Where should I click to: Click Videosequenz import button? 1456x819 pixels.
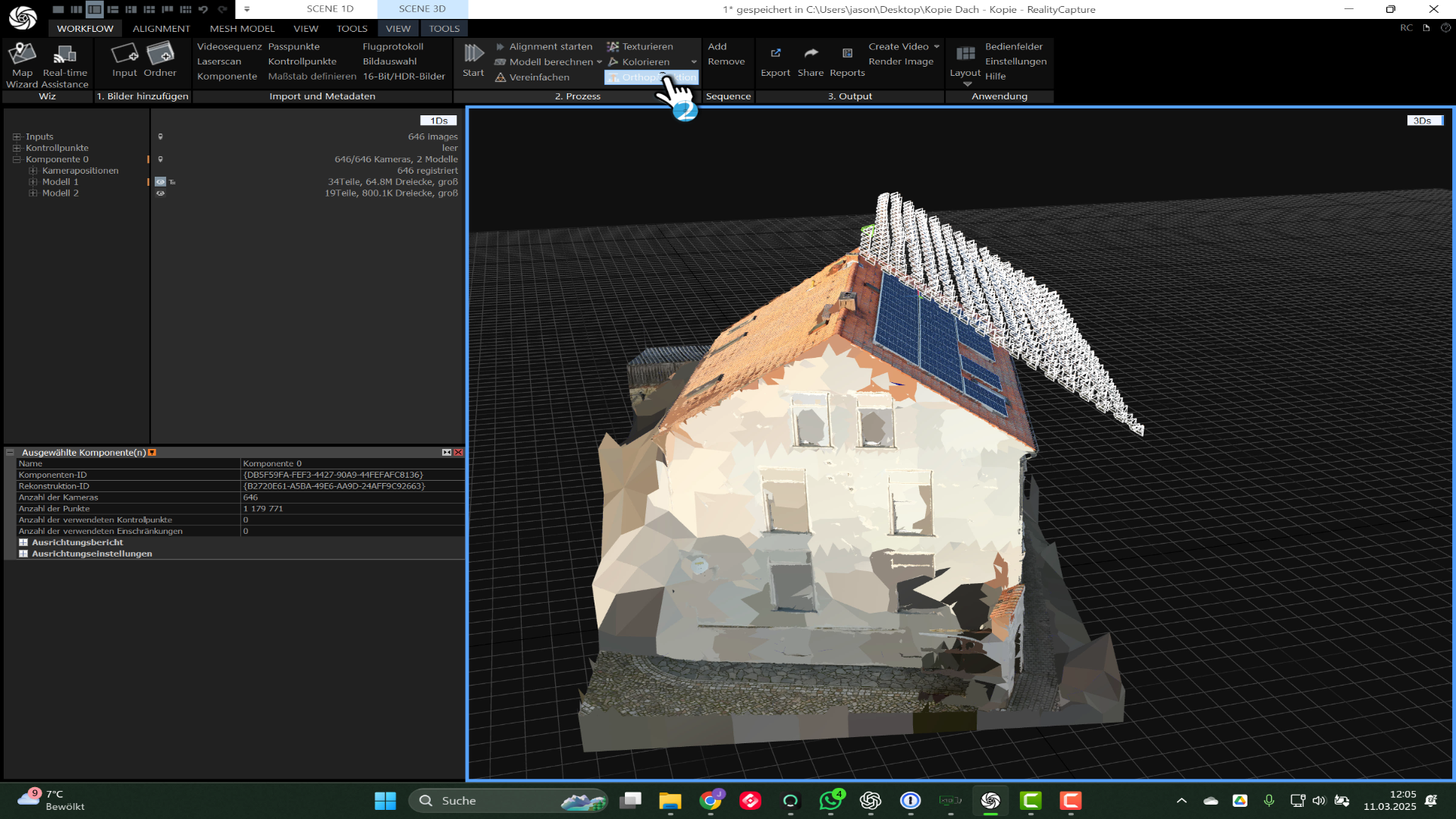[229, 46]
